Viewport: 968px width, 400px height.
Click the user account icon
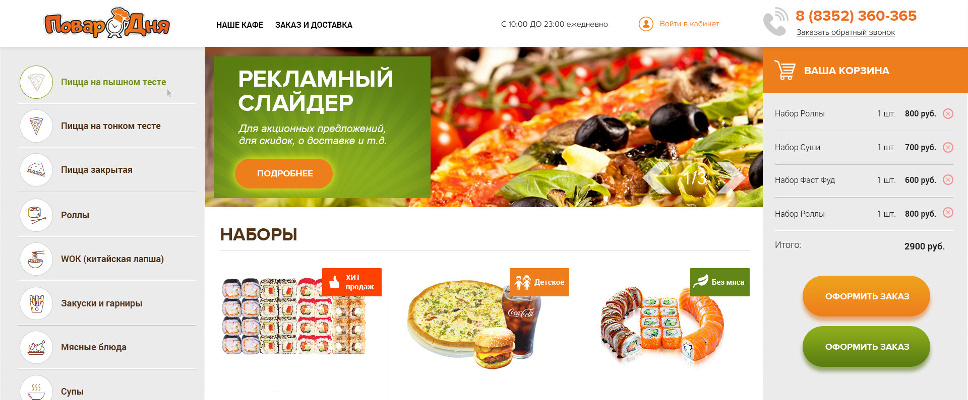pyautogui.click(x=646, y=24)
